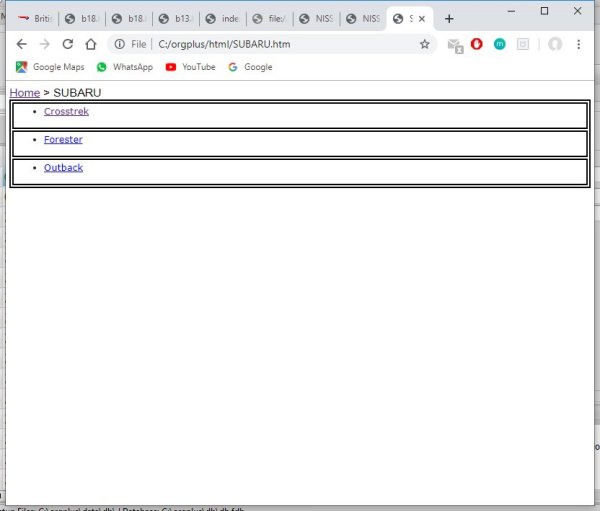
Task: Open the WhatsApp bookmark
Action: pyautogui.click(x=124, y=67)
